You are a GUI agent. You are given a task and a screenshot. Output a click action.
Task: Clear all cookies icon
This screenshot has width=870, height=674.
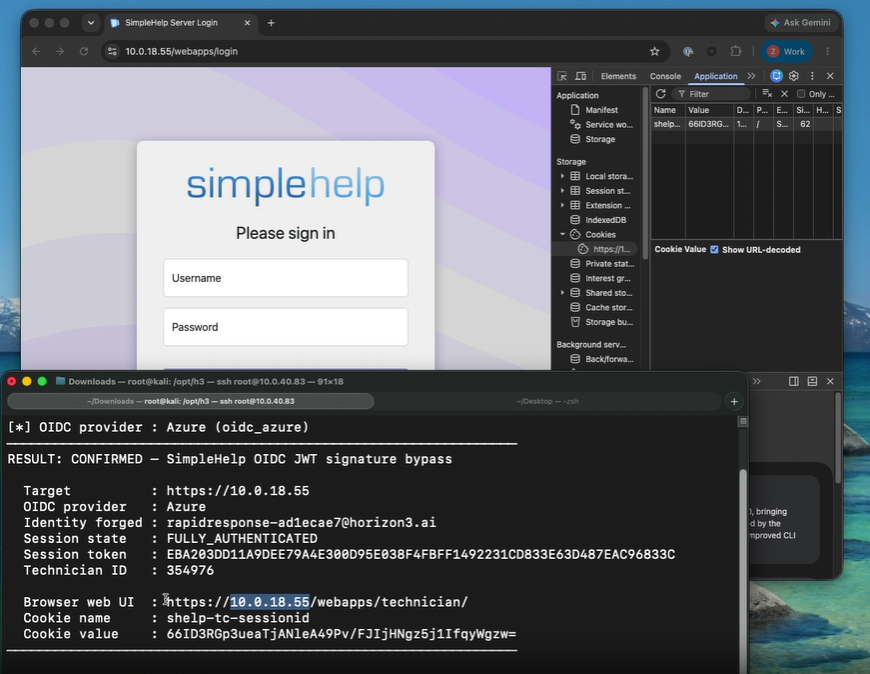[x=767, y=94]
